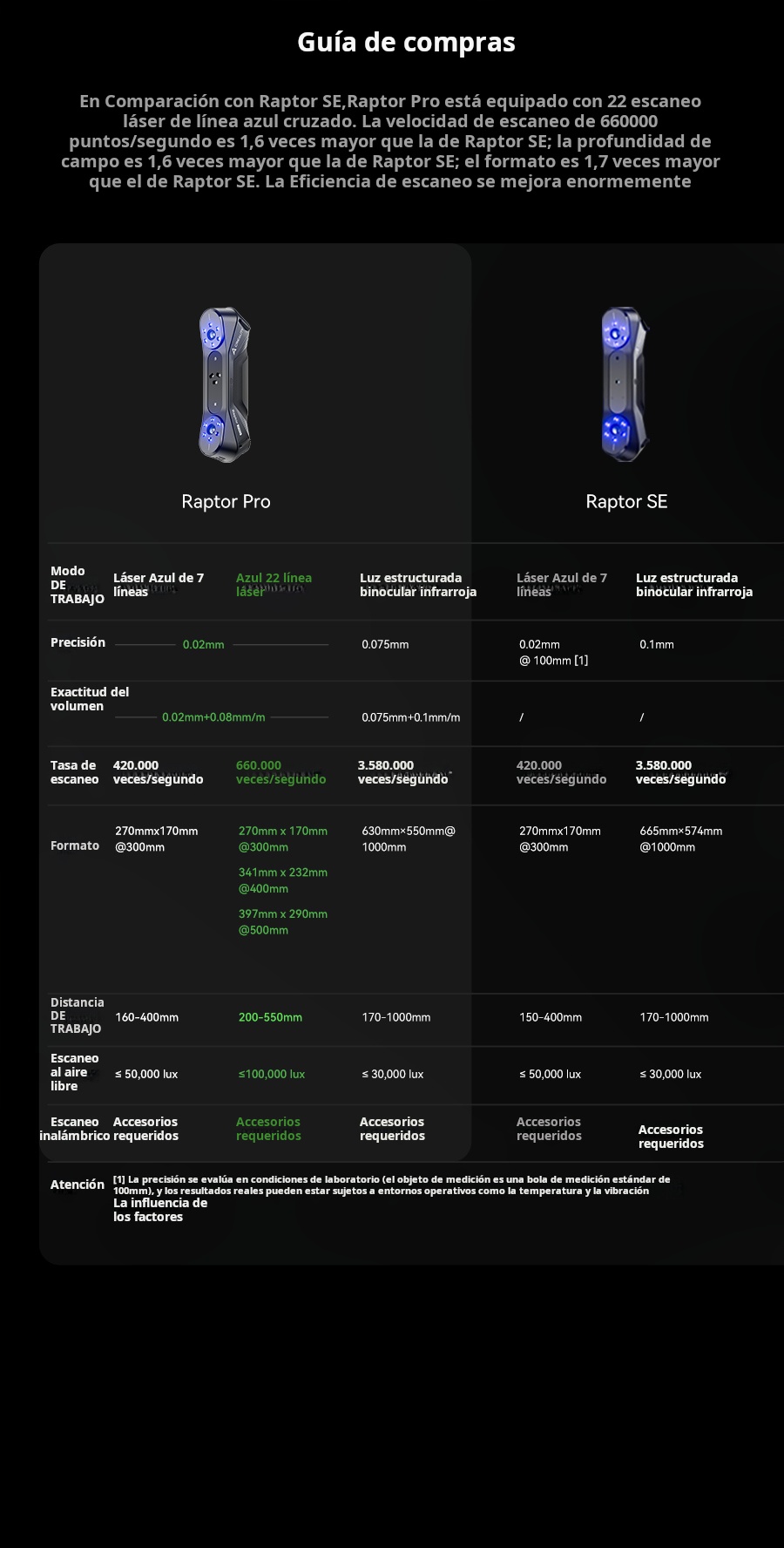
Task: Click the Escaneo inalámbrico row label
Action: click(x=74, y=1129)
